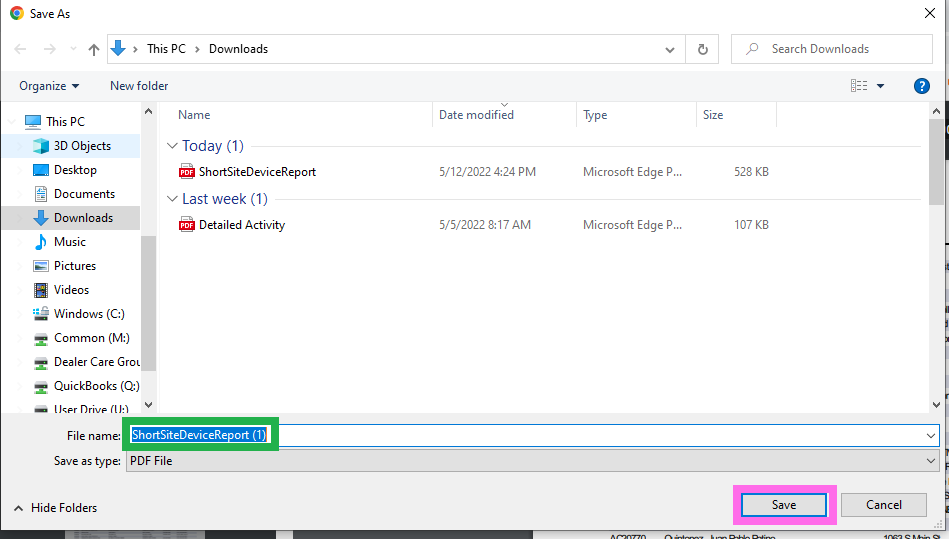
Task: Select the Windows (C:) drive
Action: click(x=88, y=314)
